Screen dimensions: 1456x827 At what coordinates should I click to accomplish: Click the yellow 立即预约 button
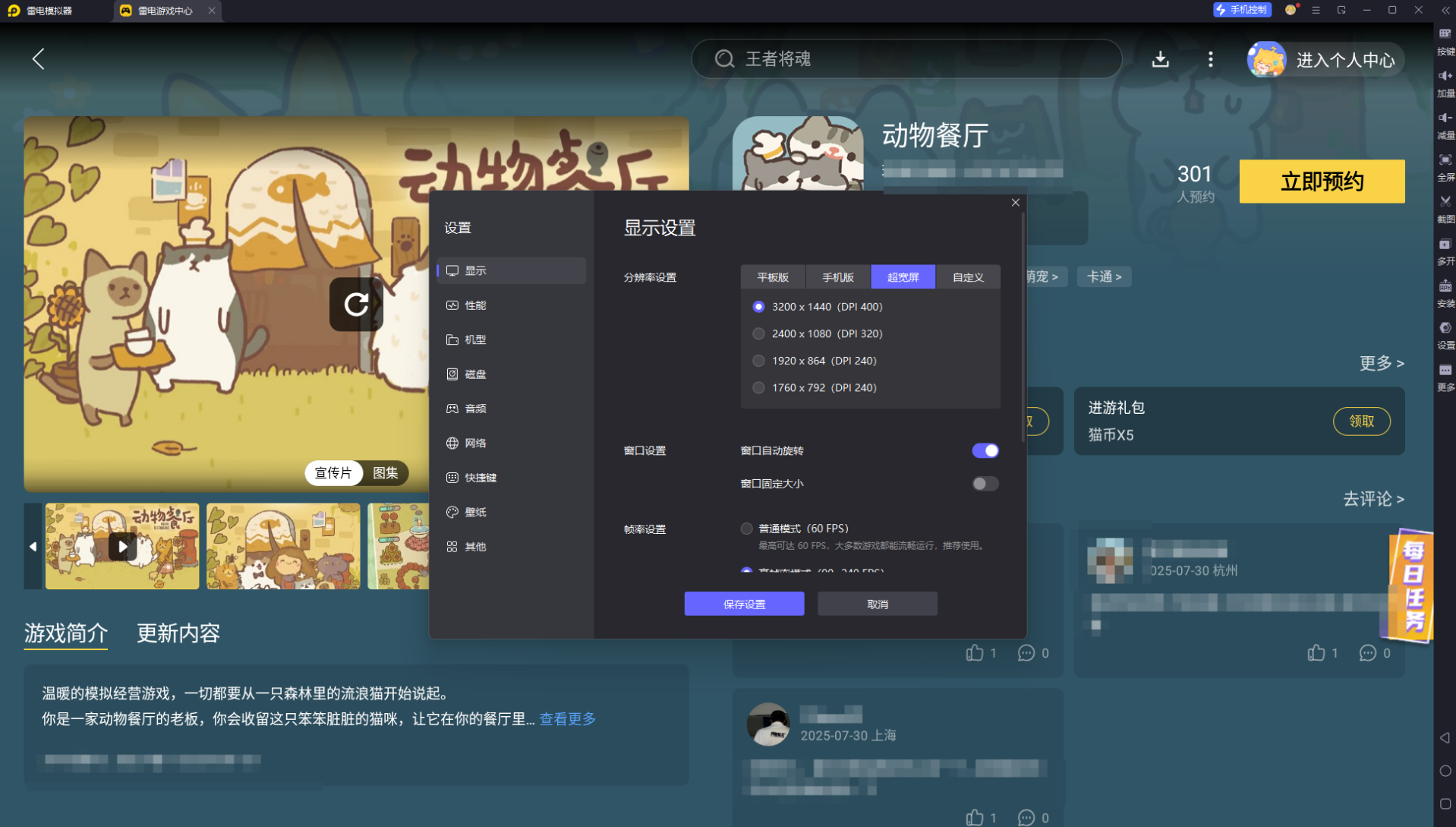click(1322, 181)
